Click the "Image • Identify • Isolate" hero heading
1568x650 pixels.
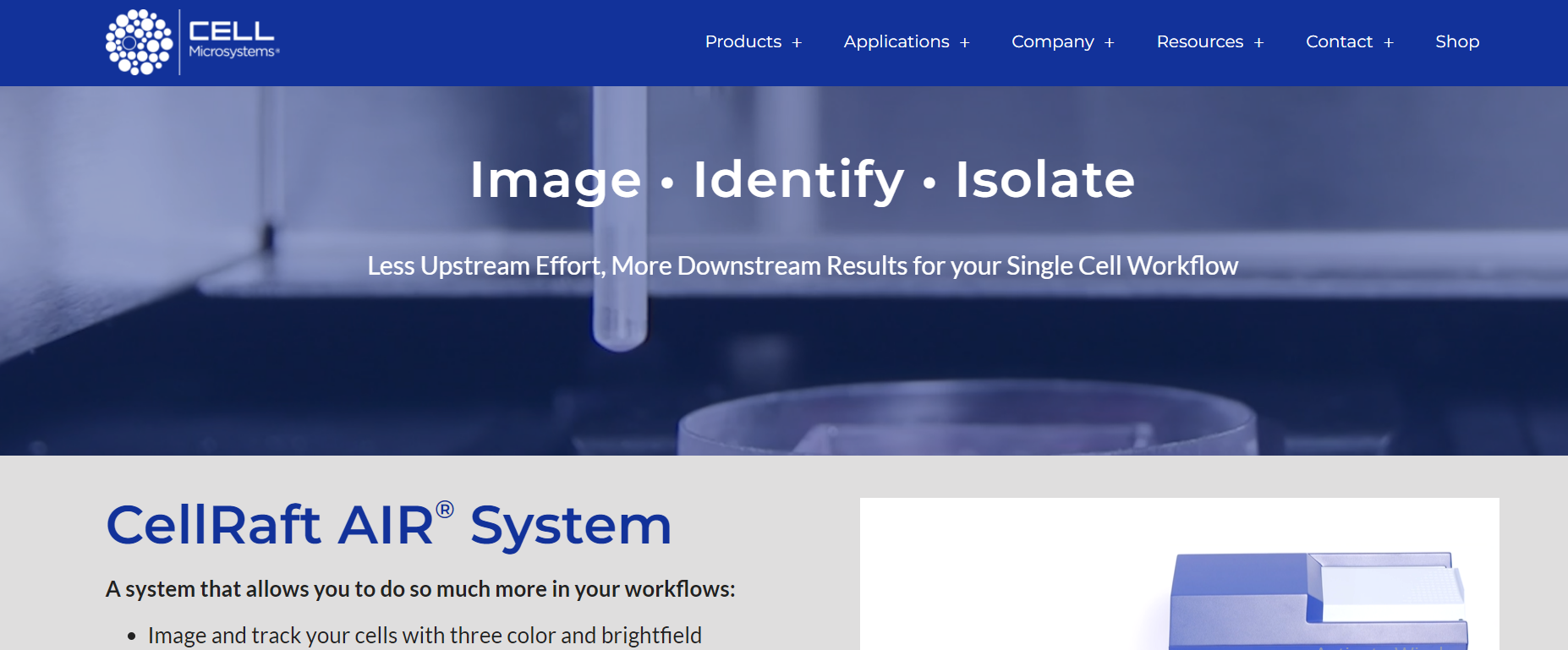coord(802,179)
